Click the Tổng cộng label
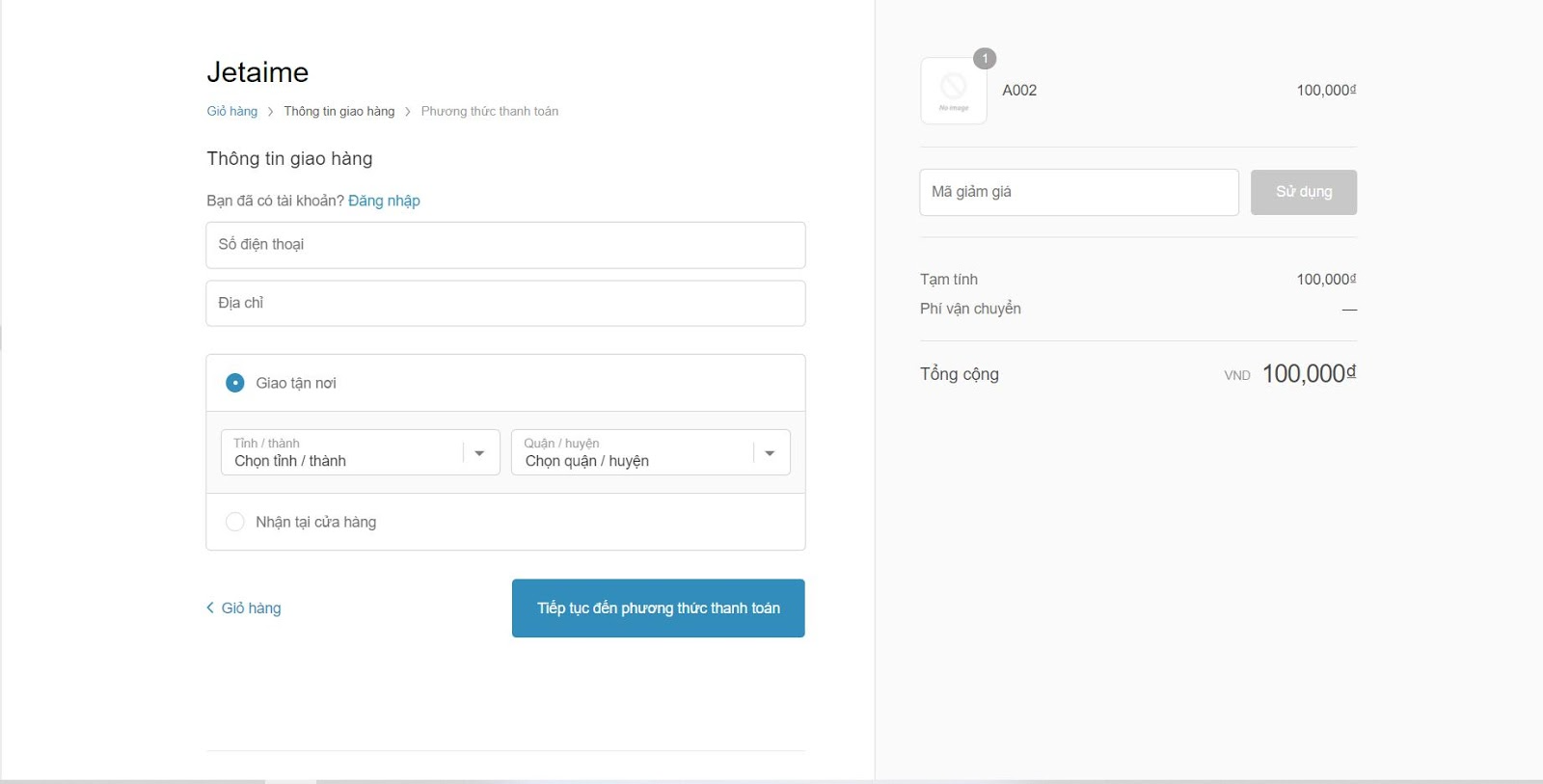This screenshot has width=1543, height=784. (960, 374)
